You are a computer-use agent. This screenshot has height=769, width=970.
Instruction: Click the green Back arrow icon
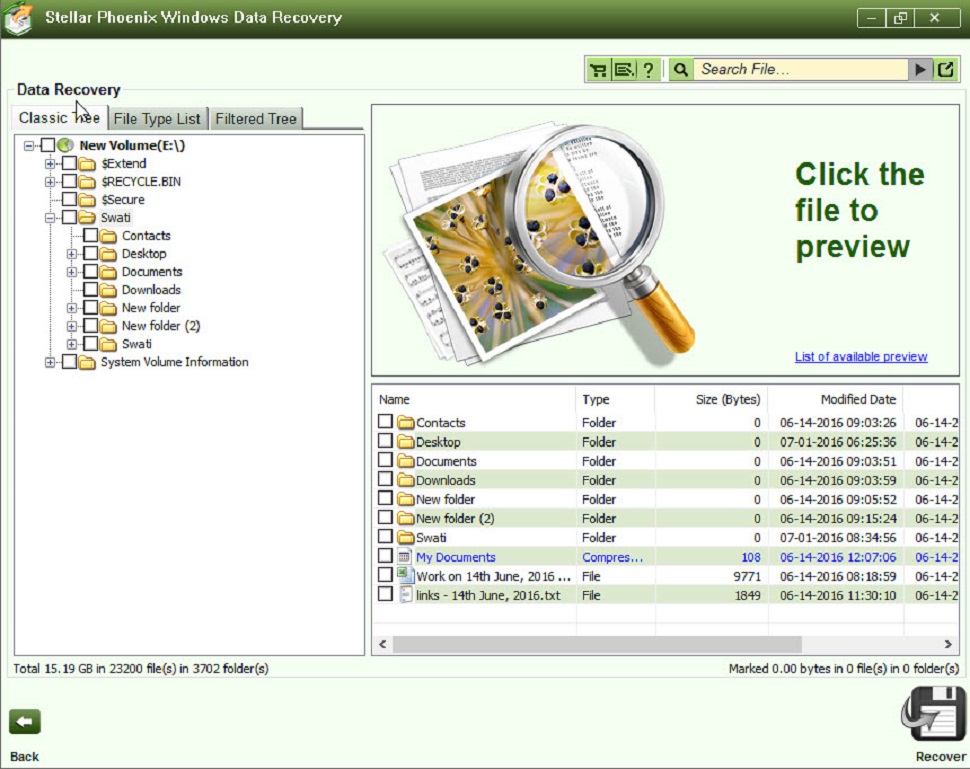click(25, 721)
